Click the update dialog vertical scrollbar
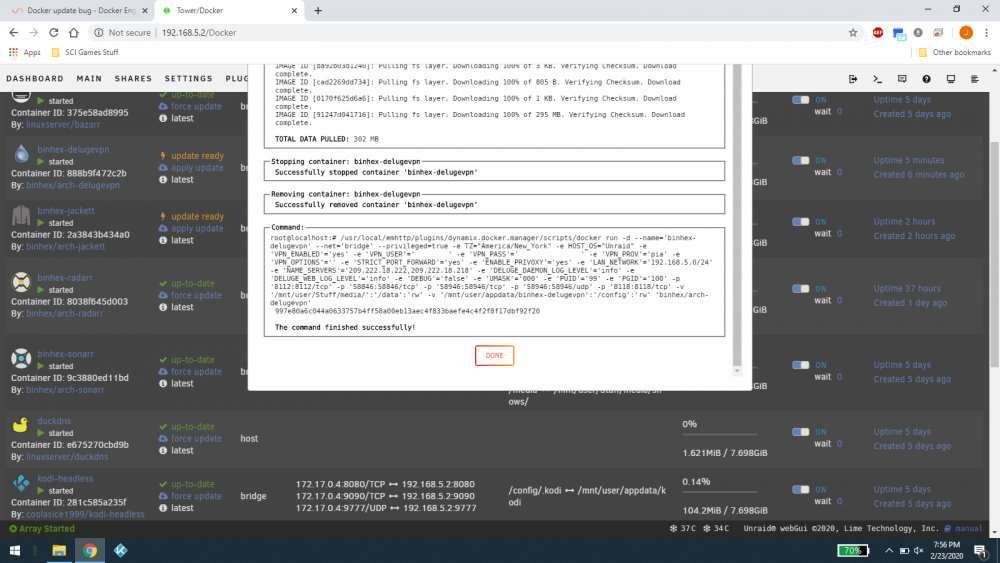 (737, 214)
